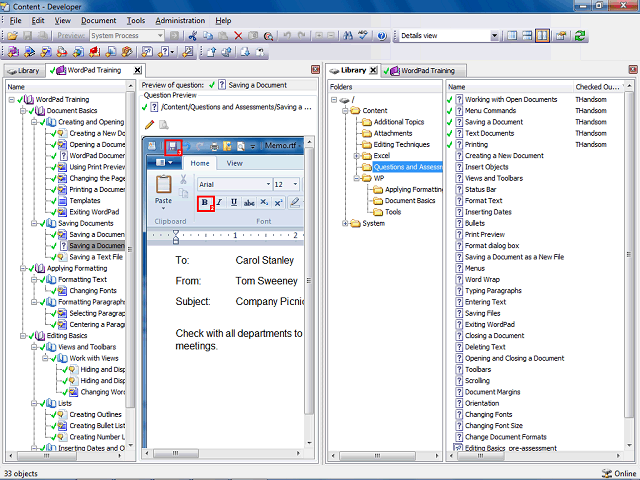Click the new module purple book icon
640x480 pixels.
[x=13, y=52]
